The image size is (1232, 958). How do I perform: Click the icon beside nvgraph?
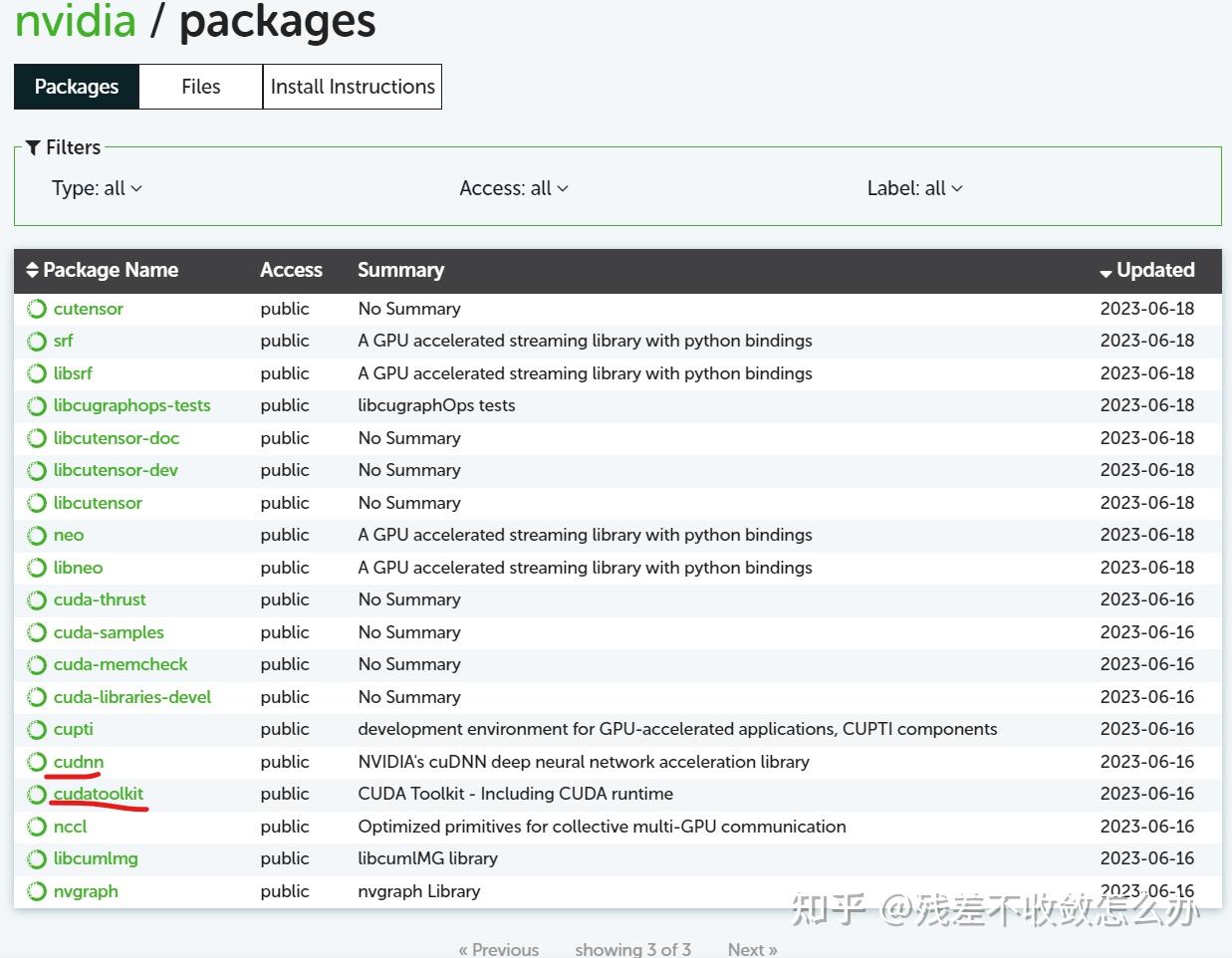pos(37,891)
